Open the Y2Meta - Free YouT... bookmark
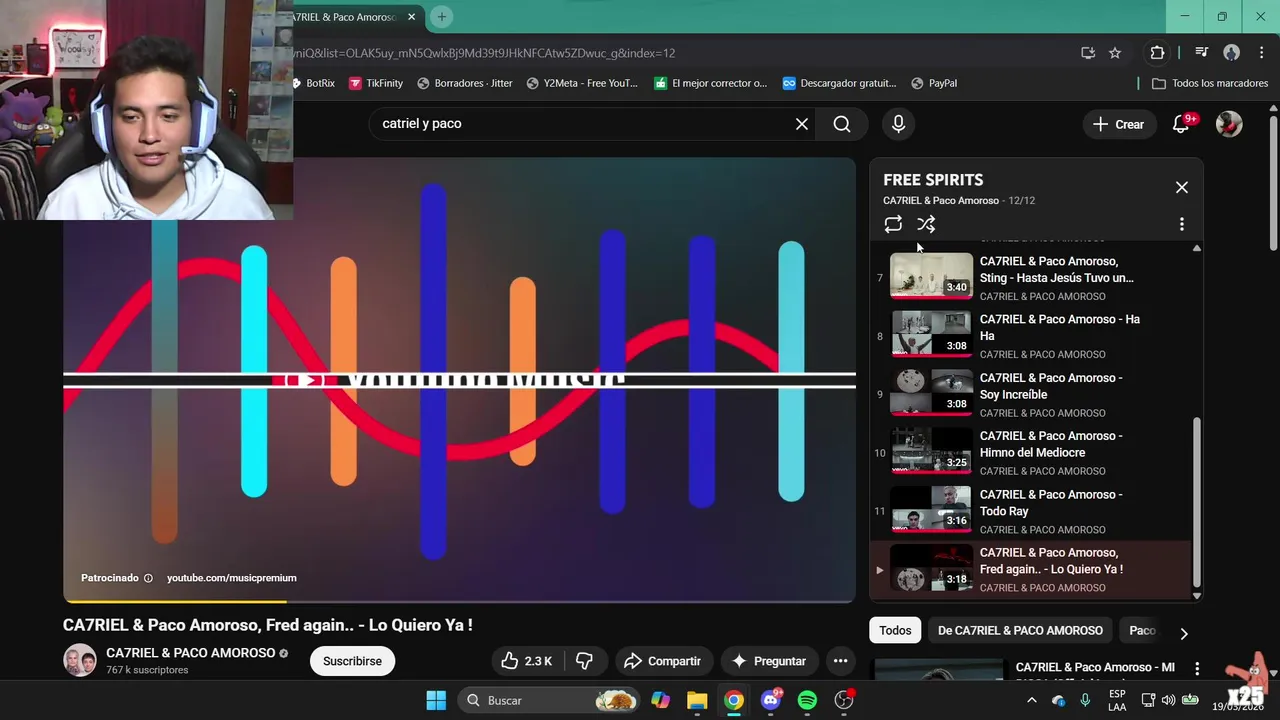1280x720 pixels. [x=582, y=83]
